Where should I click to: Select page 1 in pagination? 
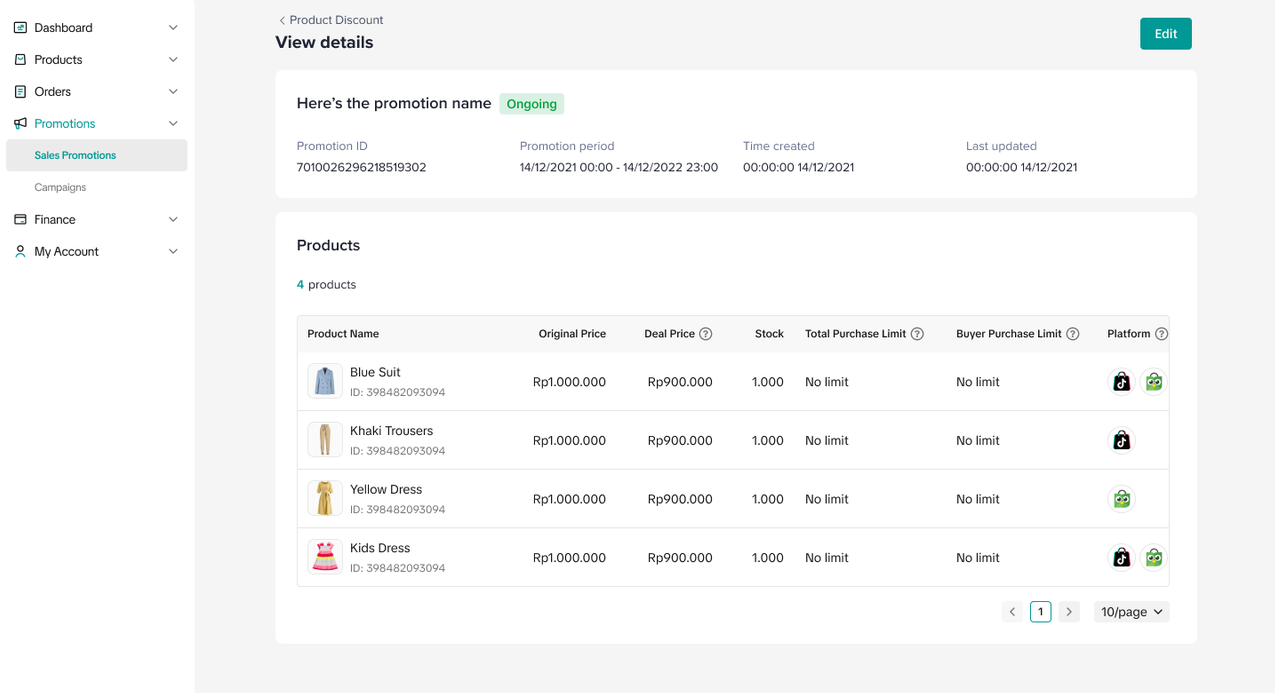[1040, 612]
